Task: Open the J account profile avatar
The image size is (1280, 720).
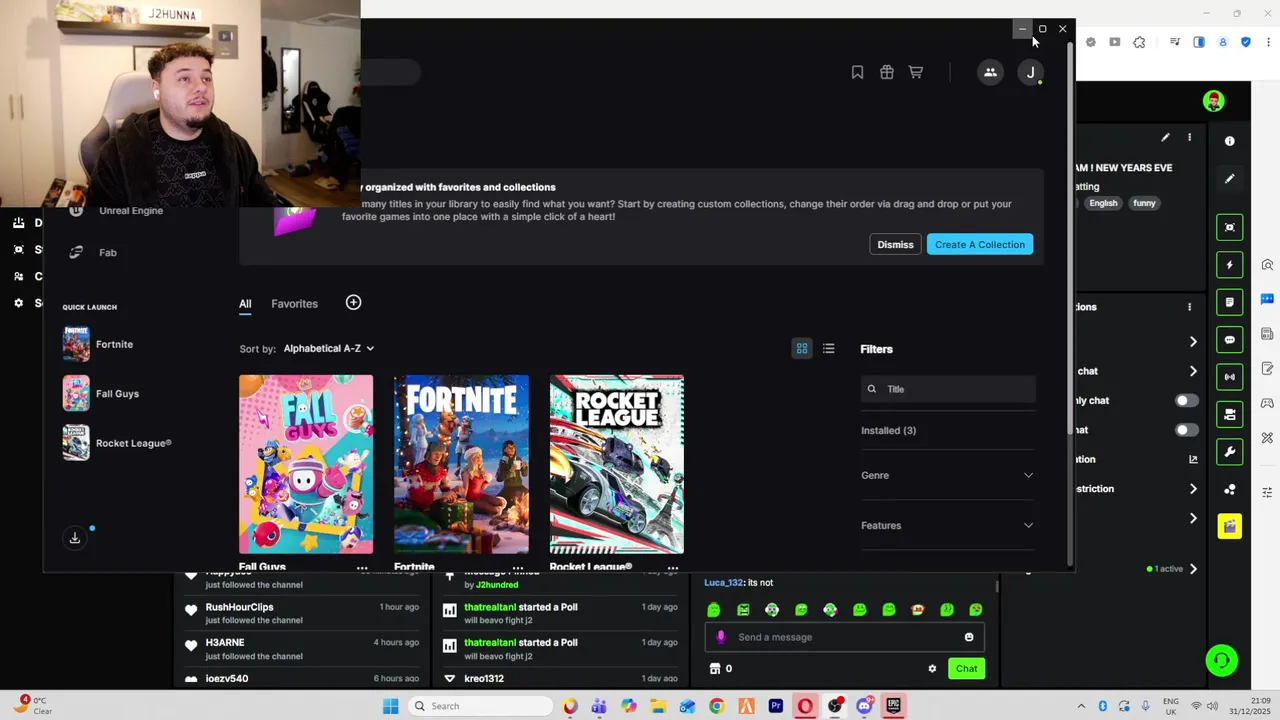Action: click(1030, 72)
